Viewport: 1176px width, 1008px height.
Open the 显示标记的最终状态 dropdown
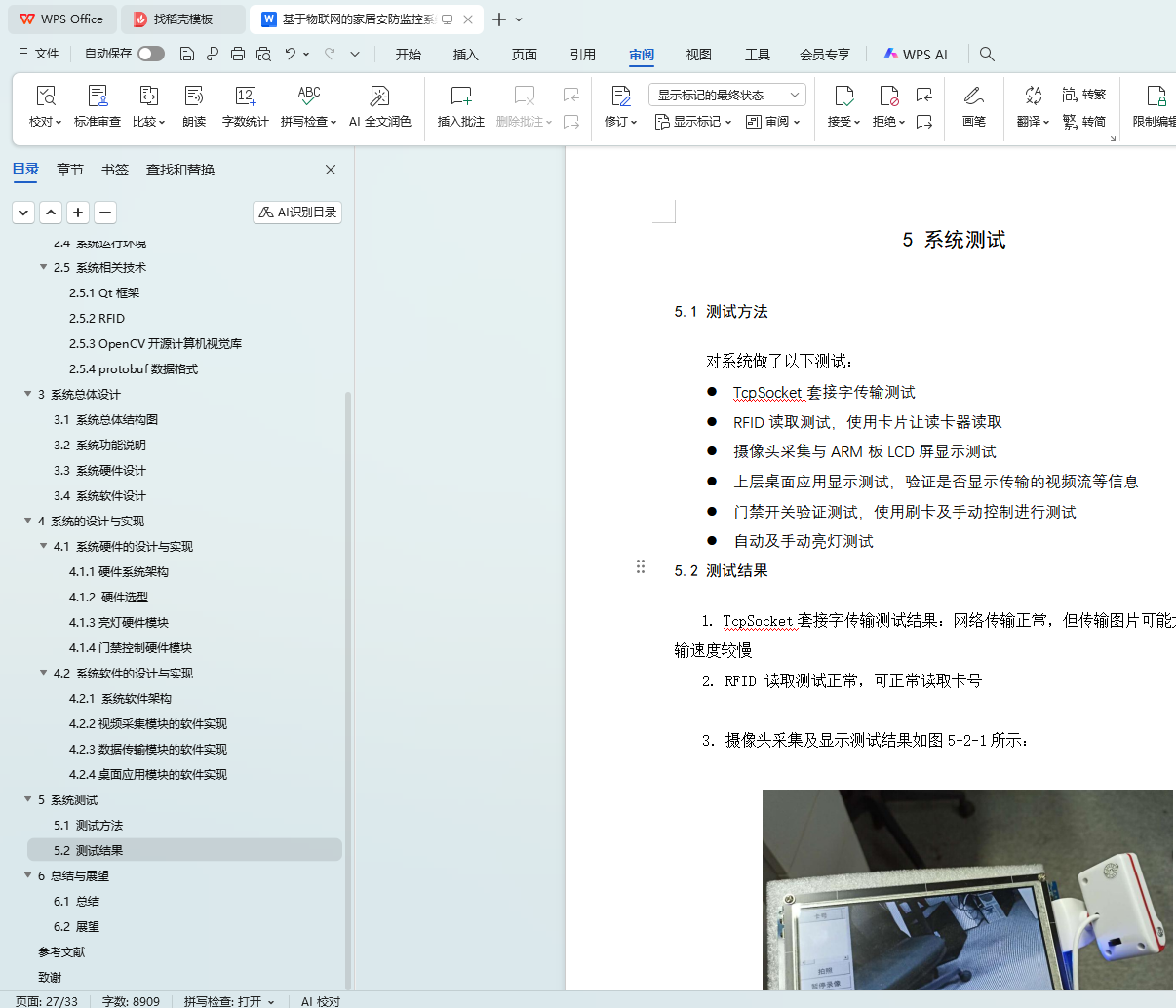tap(726, 95)
